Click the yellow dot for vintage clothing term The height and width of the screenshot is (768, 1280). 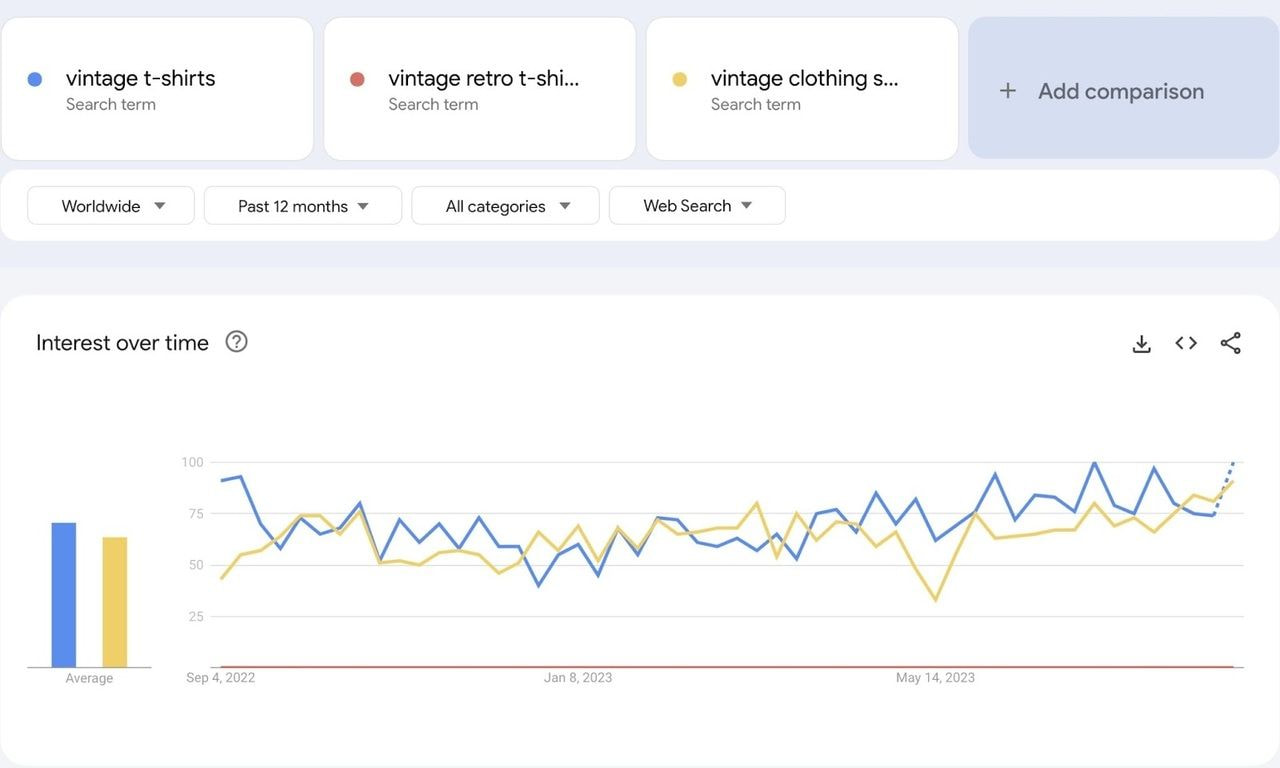680,80
